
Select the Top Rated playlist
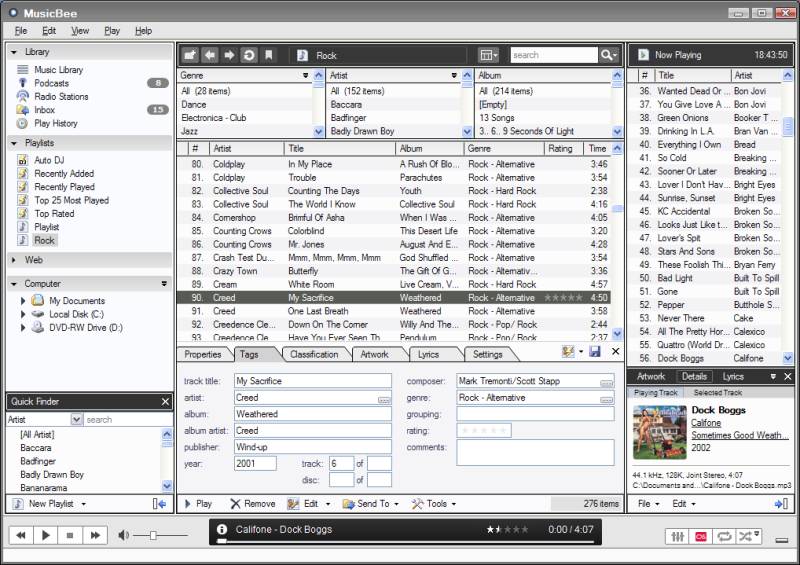click(54, 213)
